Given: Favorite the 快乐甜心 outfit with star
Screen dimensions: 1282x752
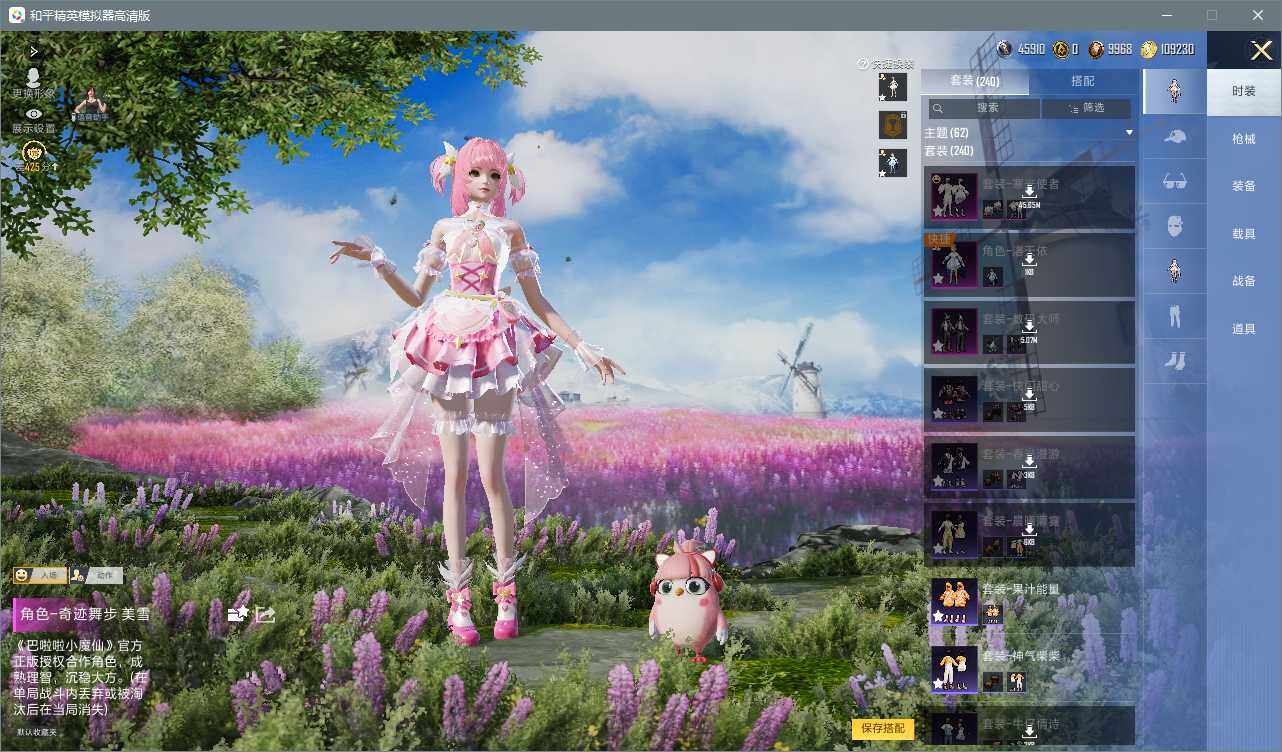Looking at the screenshot, I should click(x=938, y=414).
